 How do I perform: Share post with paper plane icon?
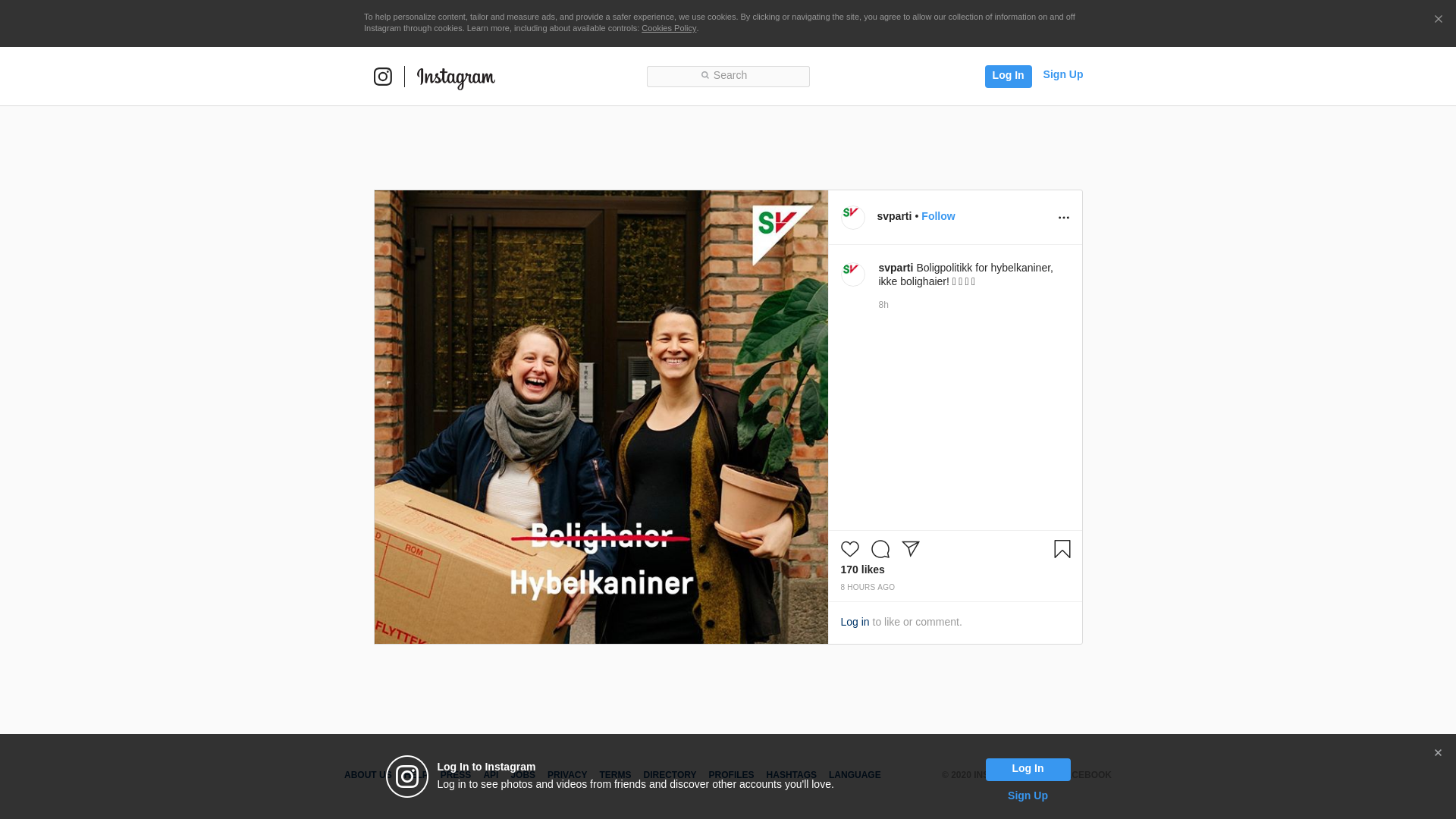point(911,549)
